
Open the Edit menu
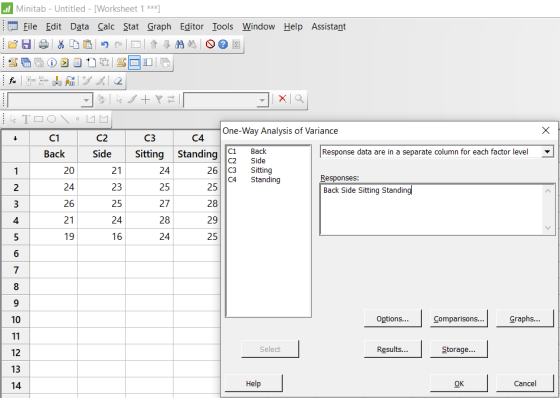(x=54, y=26)
